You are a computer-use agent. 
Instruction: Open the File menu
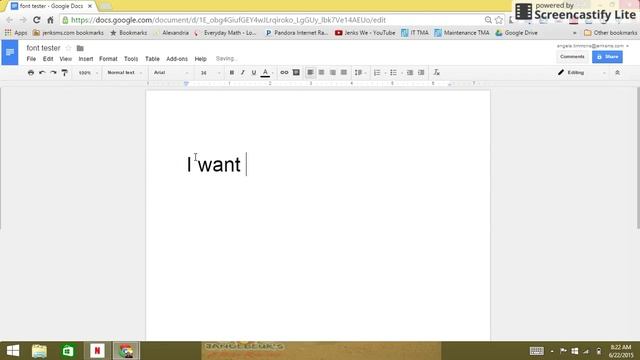click(31, 59)
